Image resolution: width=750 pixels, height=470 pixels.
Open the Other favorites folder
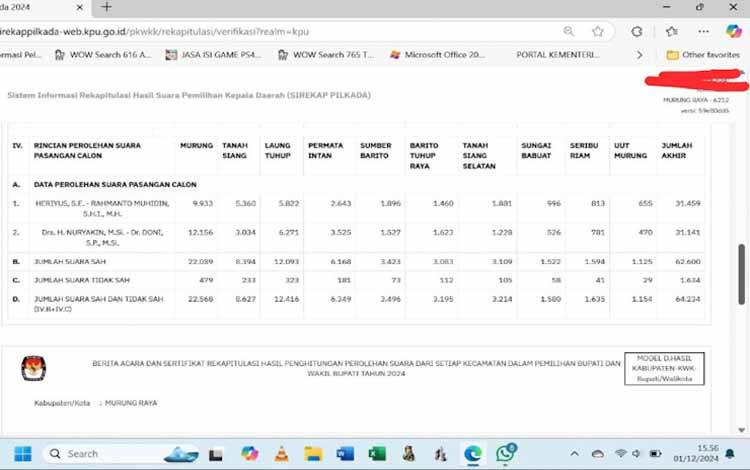[x=703, y=55]
